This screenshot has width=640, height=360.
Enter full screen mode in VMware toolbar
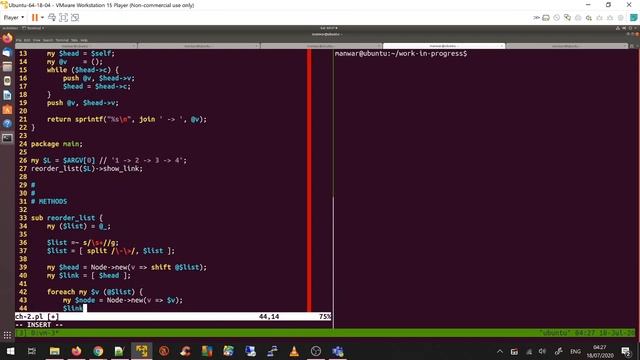[63, 18]
